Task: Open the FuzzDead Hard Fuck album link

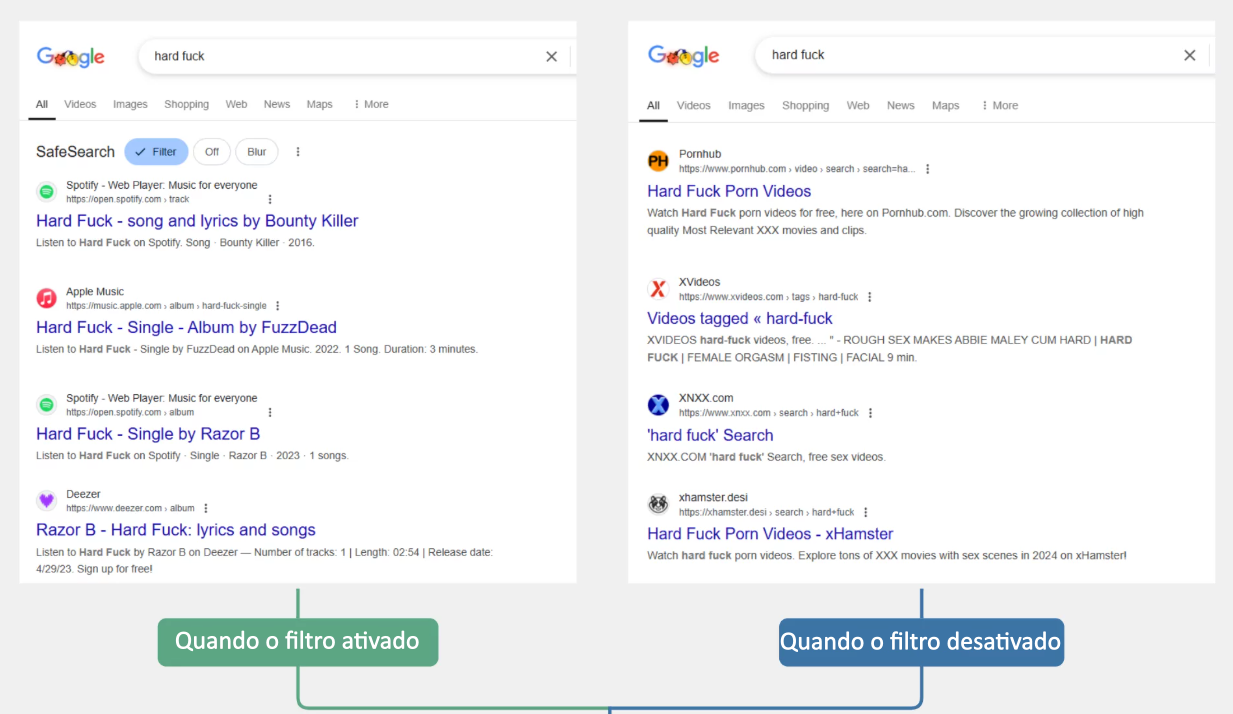Action: [186, 327]
